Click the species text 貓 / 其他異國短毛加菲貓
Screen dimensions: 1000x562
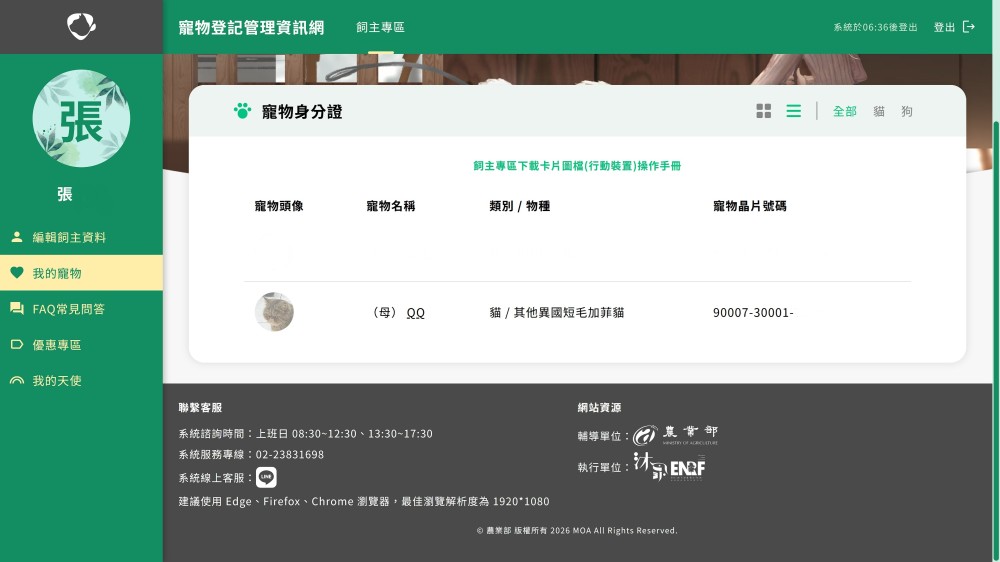(x=557, y=313)
